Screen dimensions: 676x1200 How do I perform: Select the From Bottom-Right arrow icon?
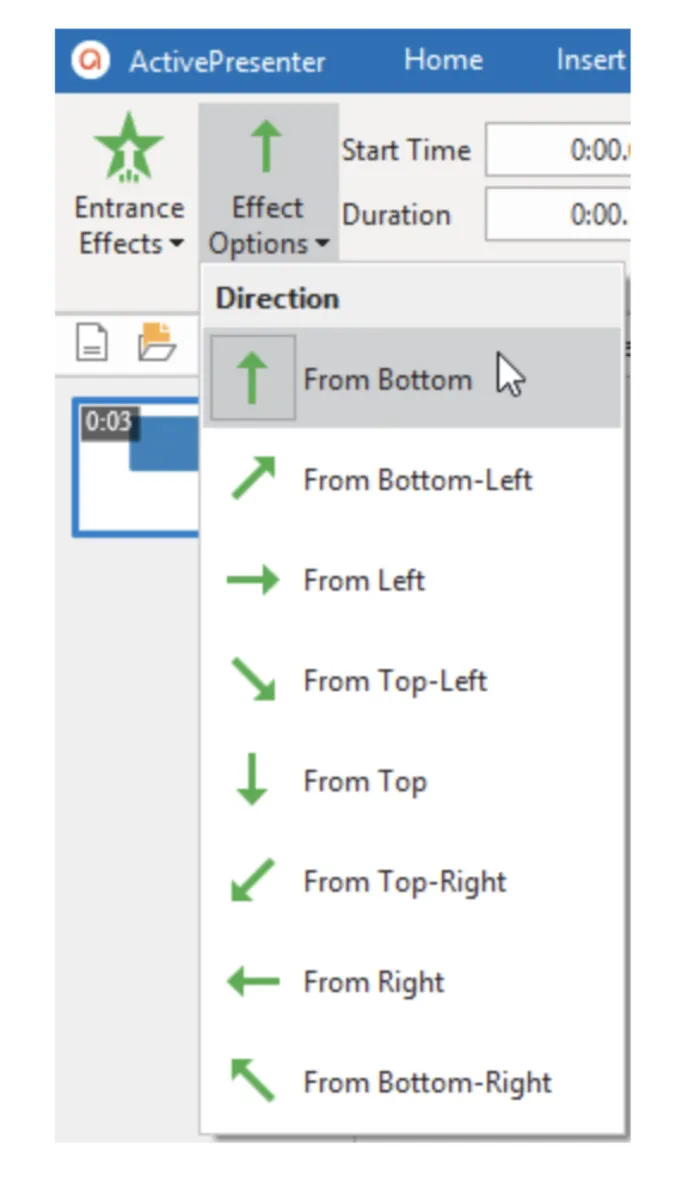[252, 1082]
